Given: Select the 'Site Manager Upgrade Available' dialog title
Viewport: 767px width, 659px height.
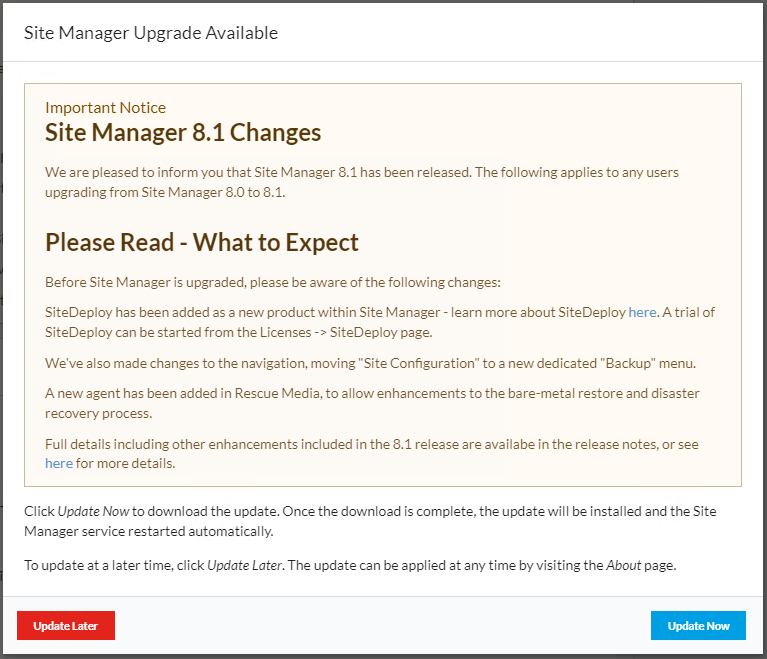Looking at the screenshot, I should tap(151, 33).
